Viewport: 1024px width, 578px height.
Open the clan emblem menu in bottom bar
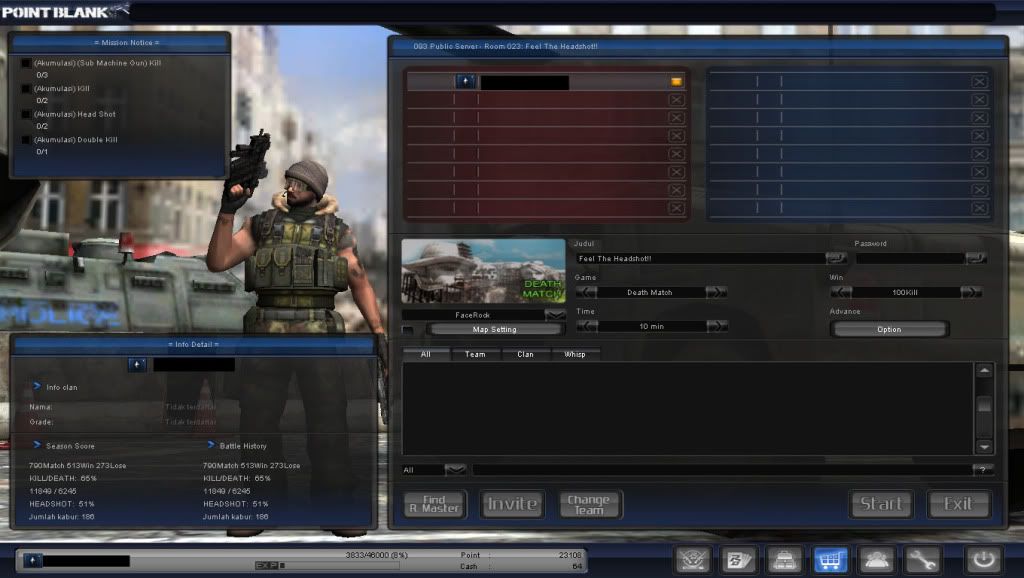click(x=693, y=560)
